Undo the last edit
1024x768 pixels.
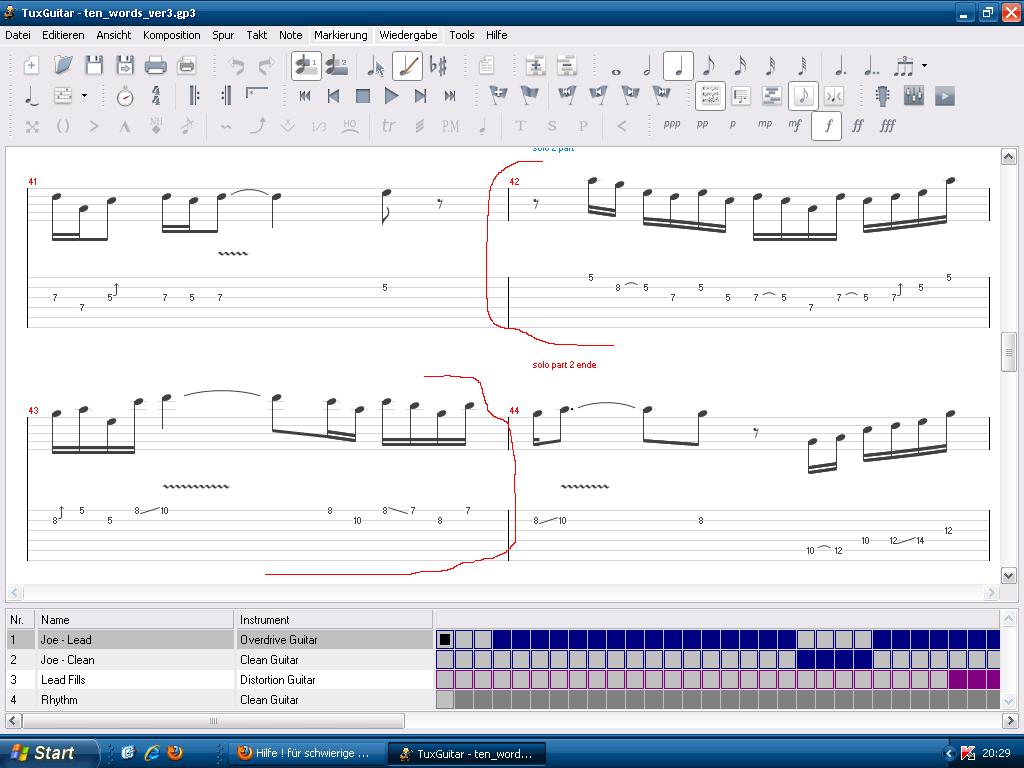tap(236, 65)
